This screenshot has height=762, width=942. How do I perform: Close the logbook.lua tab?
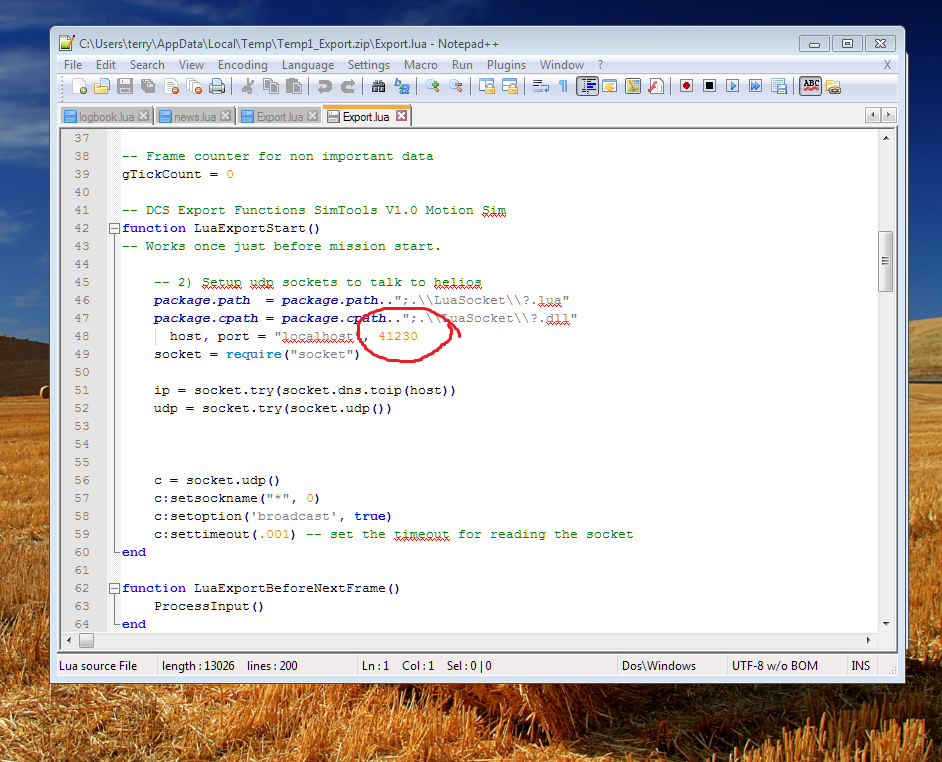(144, 116)
